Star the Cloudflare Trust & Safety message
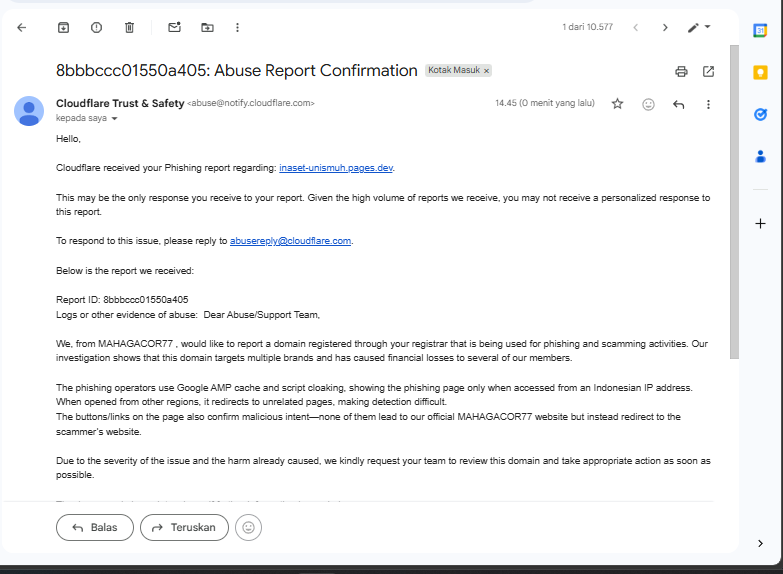The width and height of the screenshot is (783, 574). [x=617, y=104]
